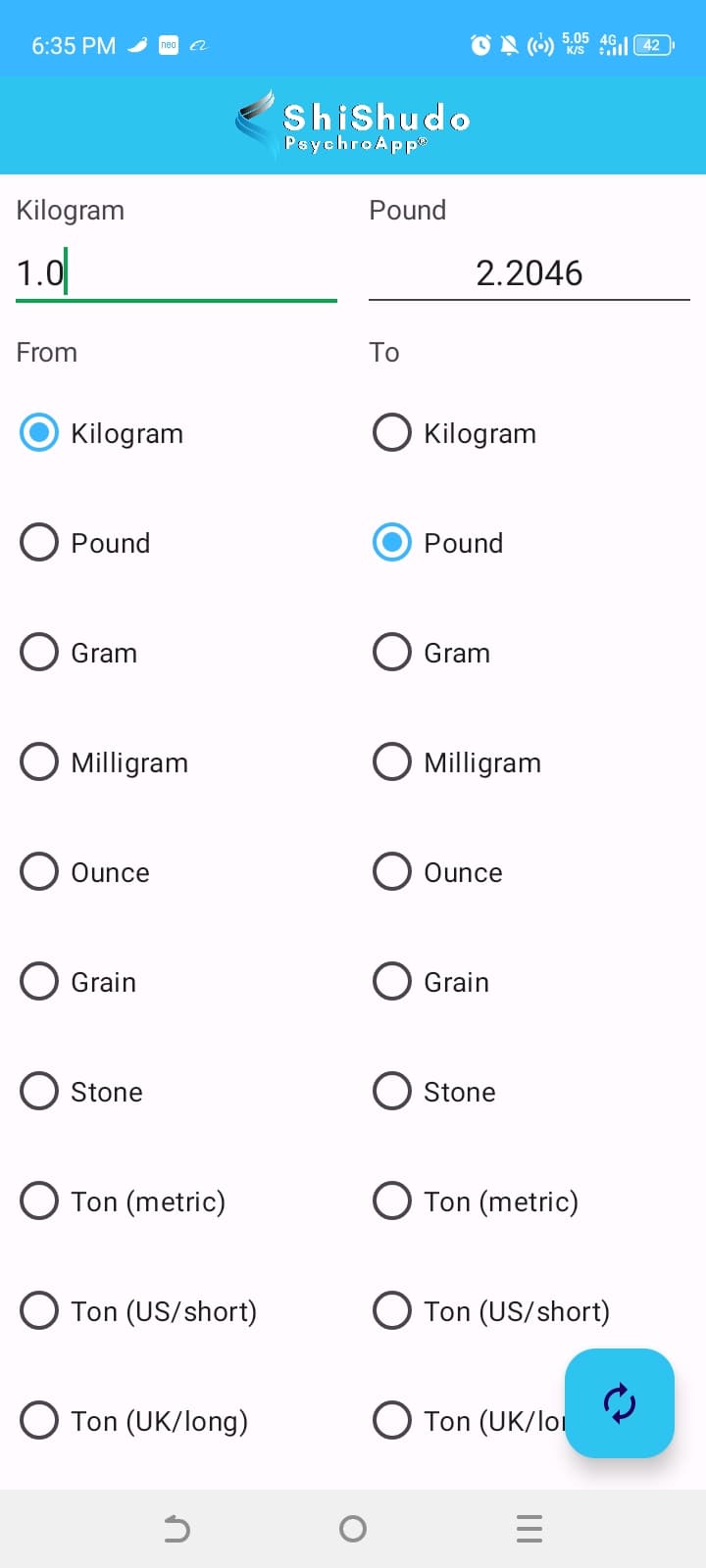Tap the muted notification bell icon
Screen dimensions: 706x1568
509,45
